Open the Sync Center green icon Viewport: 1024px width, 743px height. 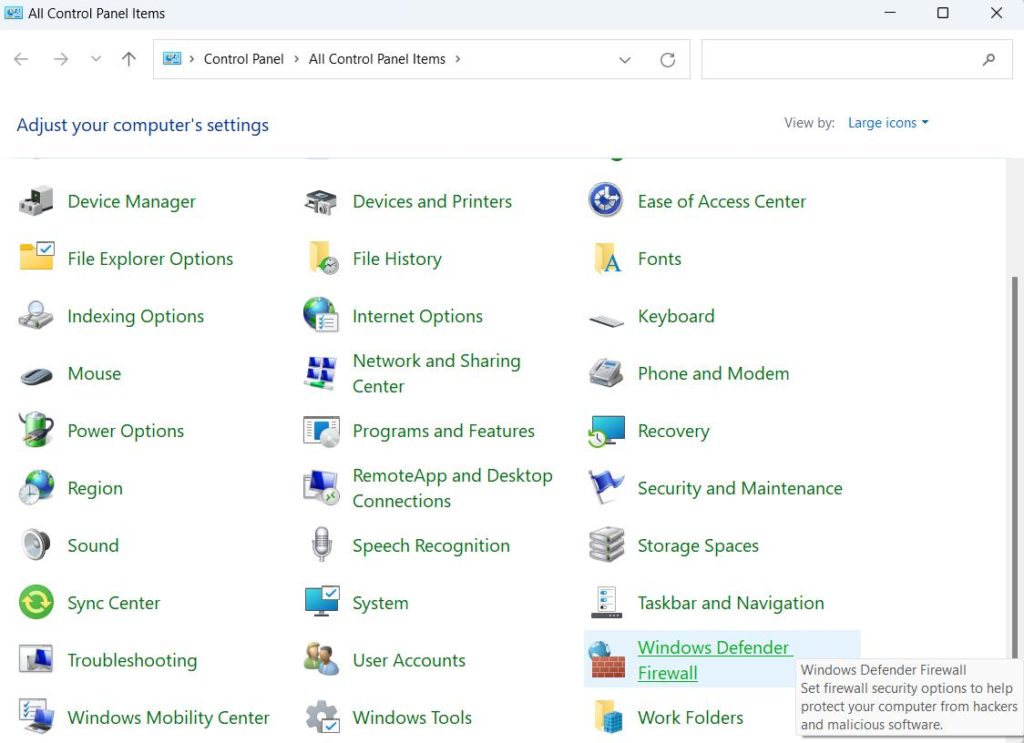36,602
